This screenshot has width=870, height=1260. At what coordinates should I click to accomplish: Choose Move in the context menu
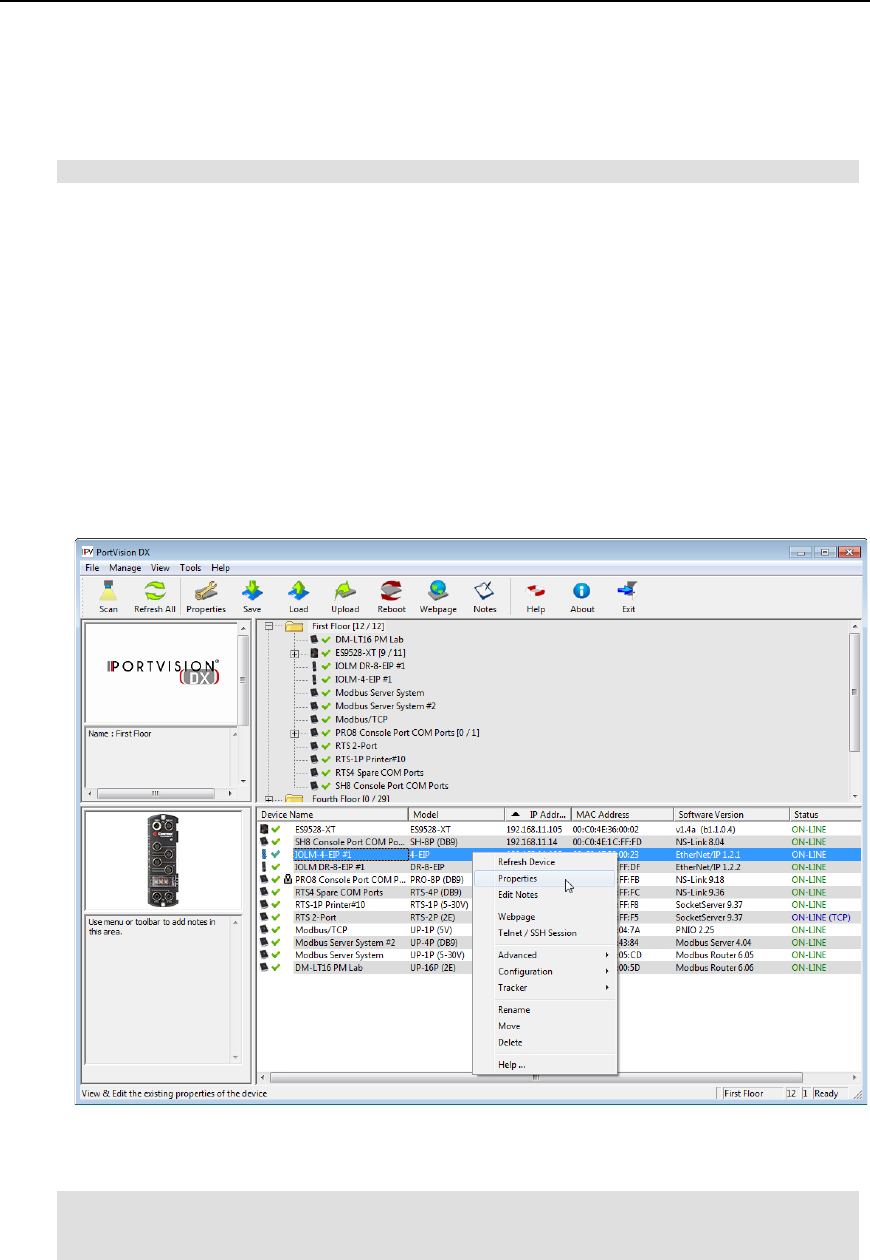[545, 1026]
